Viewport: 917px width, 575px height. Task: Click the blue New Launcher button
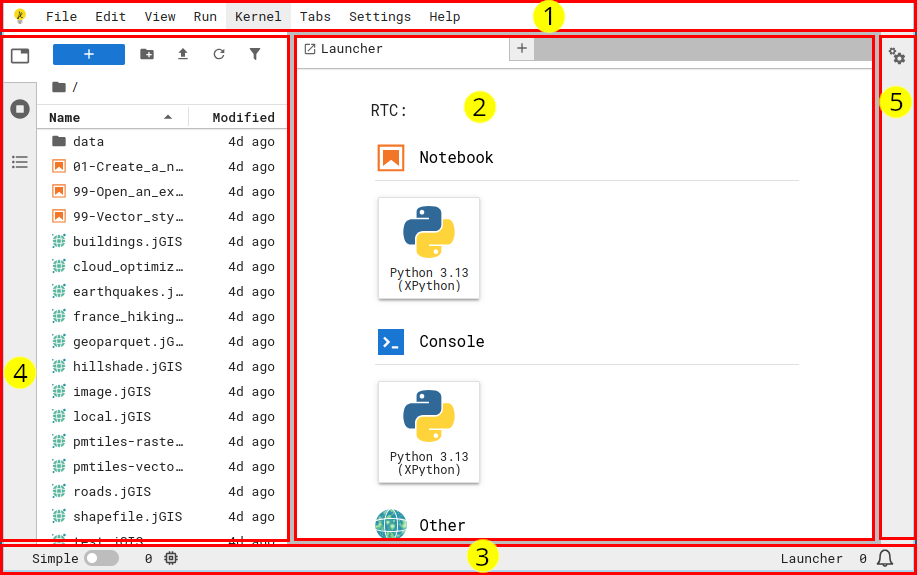89,54
